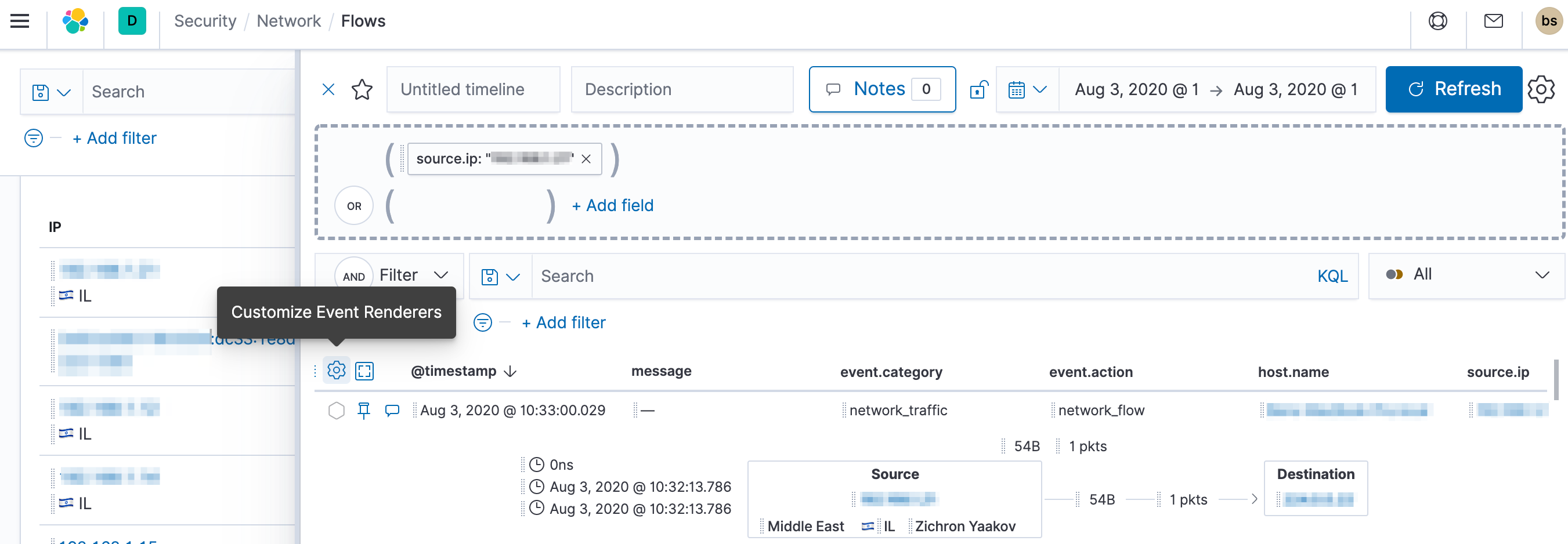Screen dimensions: 1568x544
Task: Click the Security breadcrumb
Action: pyautogui.click(x=205, y=21)
